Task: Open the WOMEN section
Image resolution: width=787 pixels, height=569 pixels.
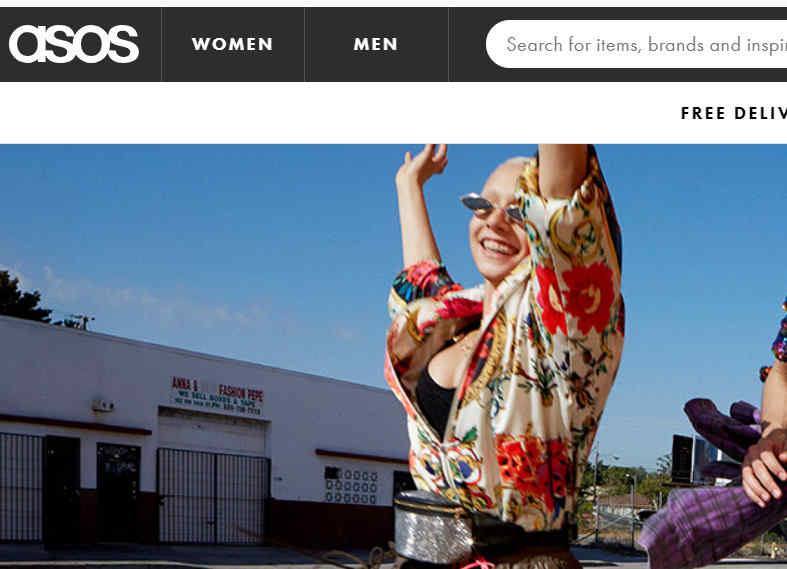Action: coord(232,44)
